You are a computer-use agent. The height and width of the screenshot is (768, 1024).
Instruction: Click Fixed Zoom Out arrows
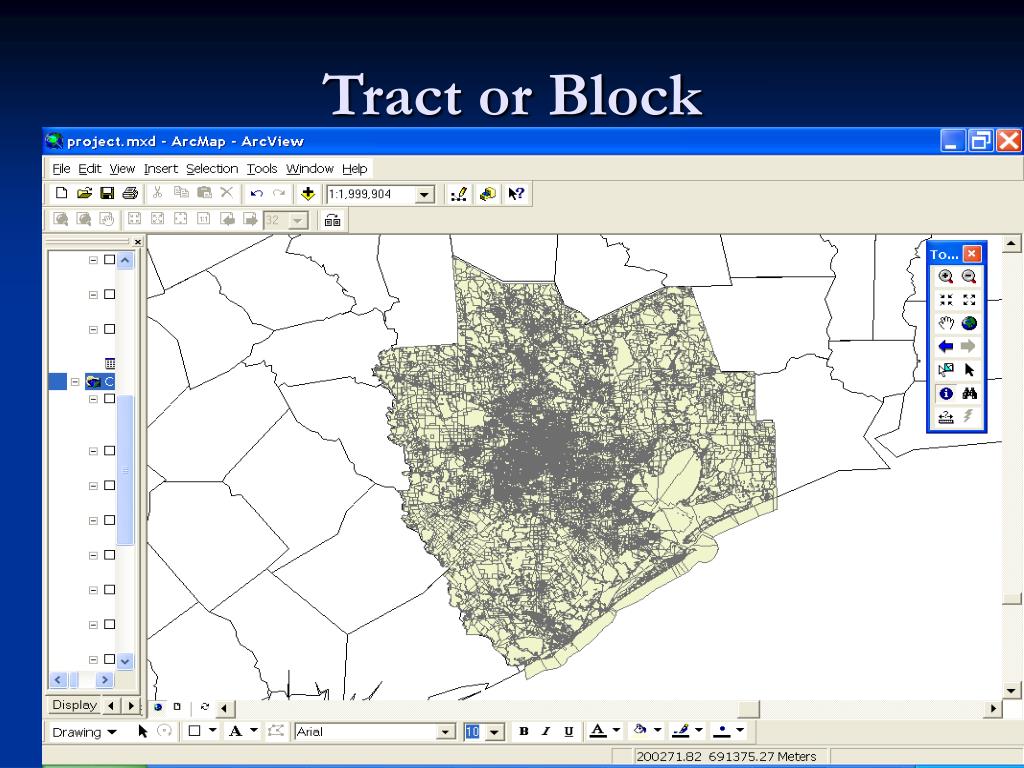(969, 300)
